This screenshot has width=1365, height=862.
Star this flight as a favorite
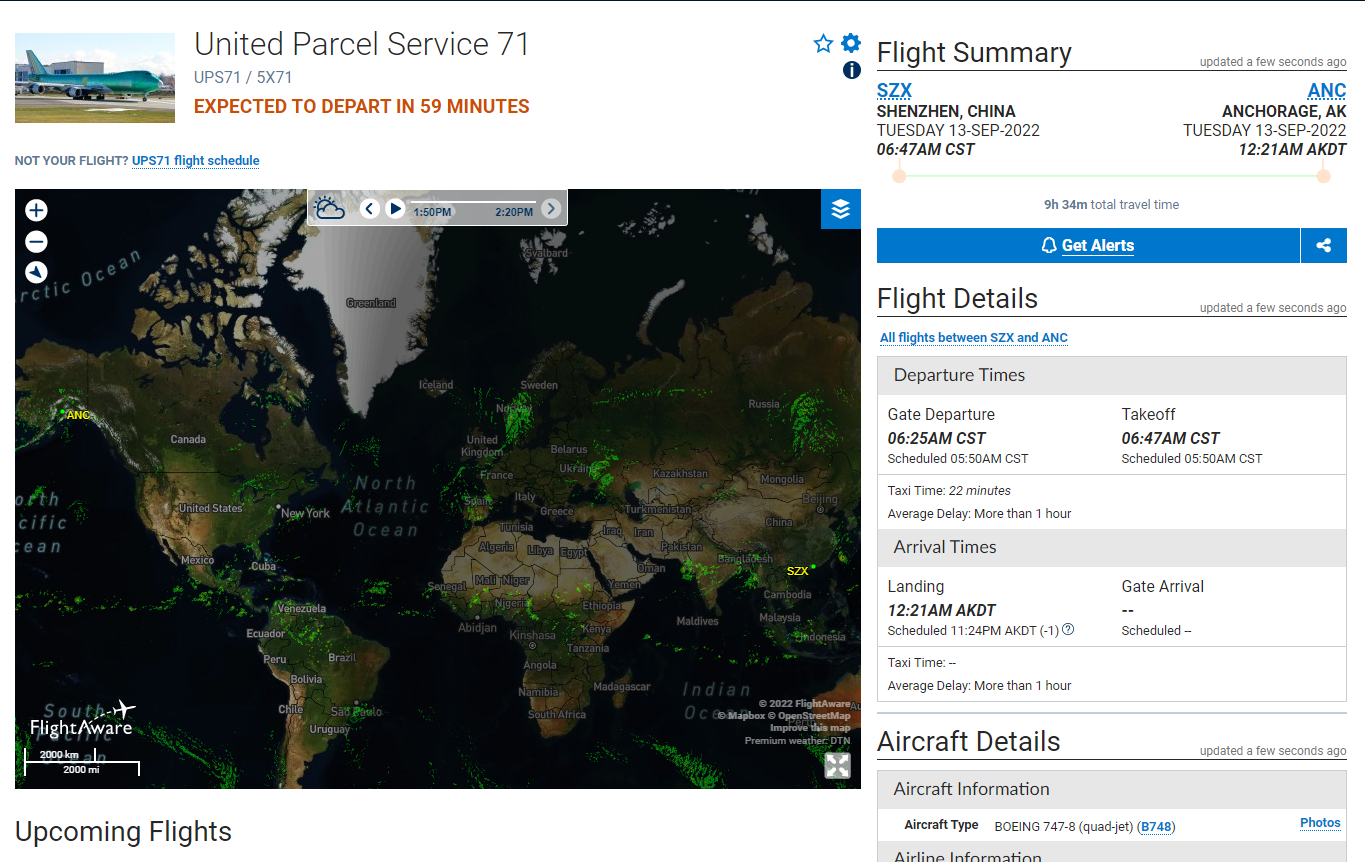click(x=823, y=43)
